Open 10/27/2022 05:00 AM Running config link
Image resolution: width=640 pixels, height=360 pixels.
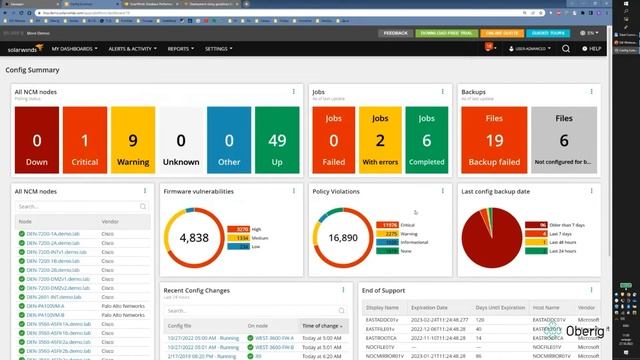pyautogui.click(x=203, y=338)
